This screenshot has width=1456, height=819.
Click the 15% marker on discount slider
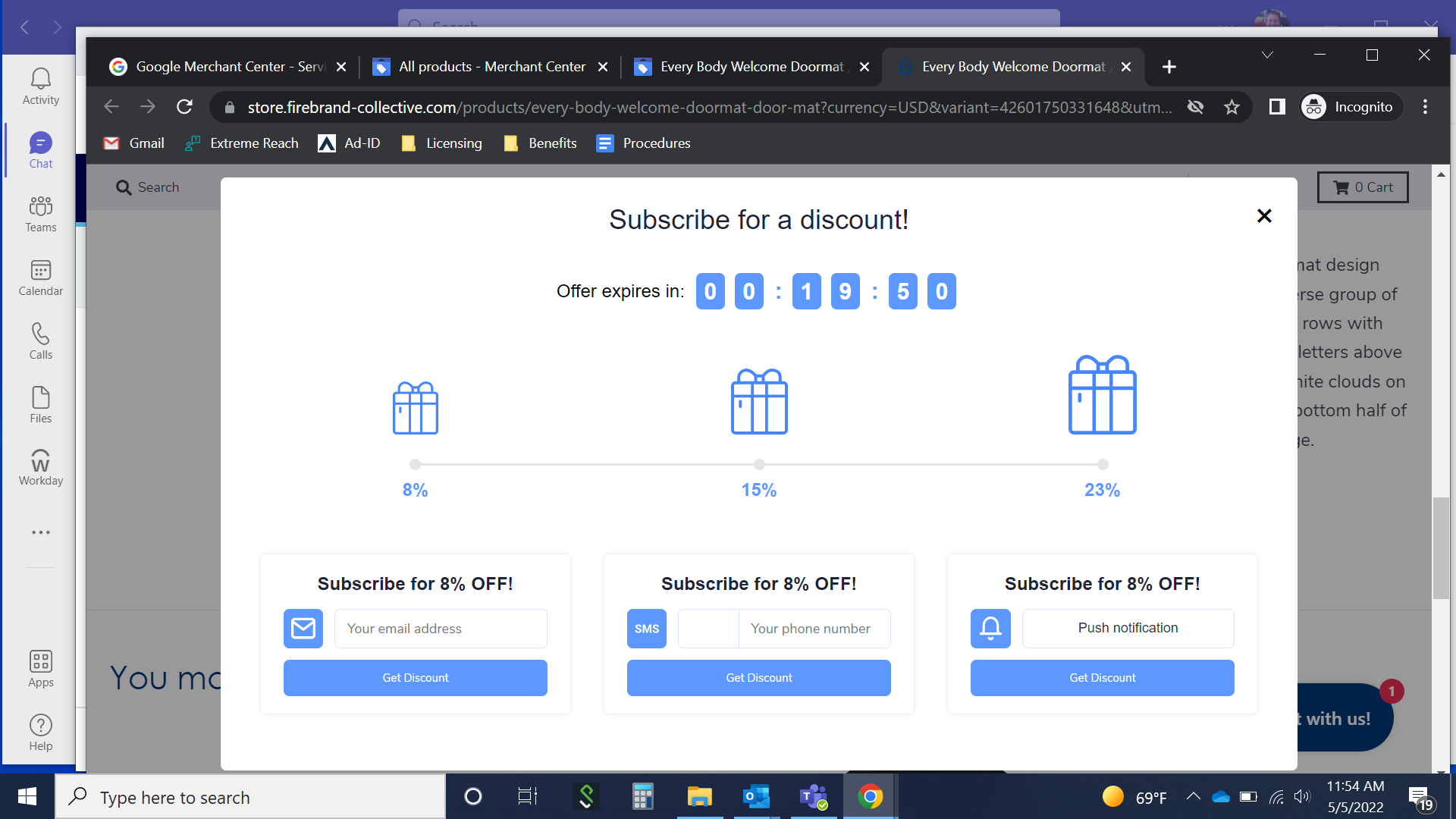(759, 464)
